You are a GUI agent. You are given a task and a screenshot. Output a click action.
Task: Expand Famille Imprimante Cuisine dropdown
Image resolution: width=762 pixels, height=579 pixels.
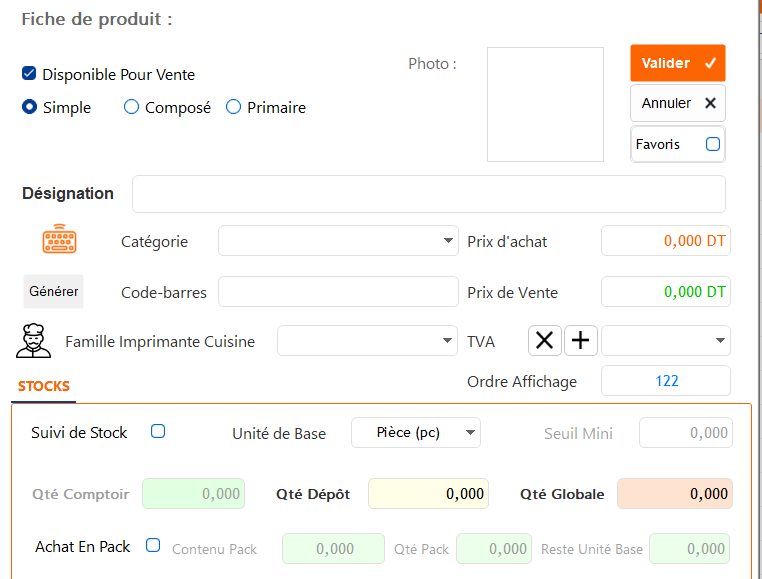pyautogui.click(x=367, y=340)
